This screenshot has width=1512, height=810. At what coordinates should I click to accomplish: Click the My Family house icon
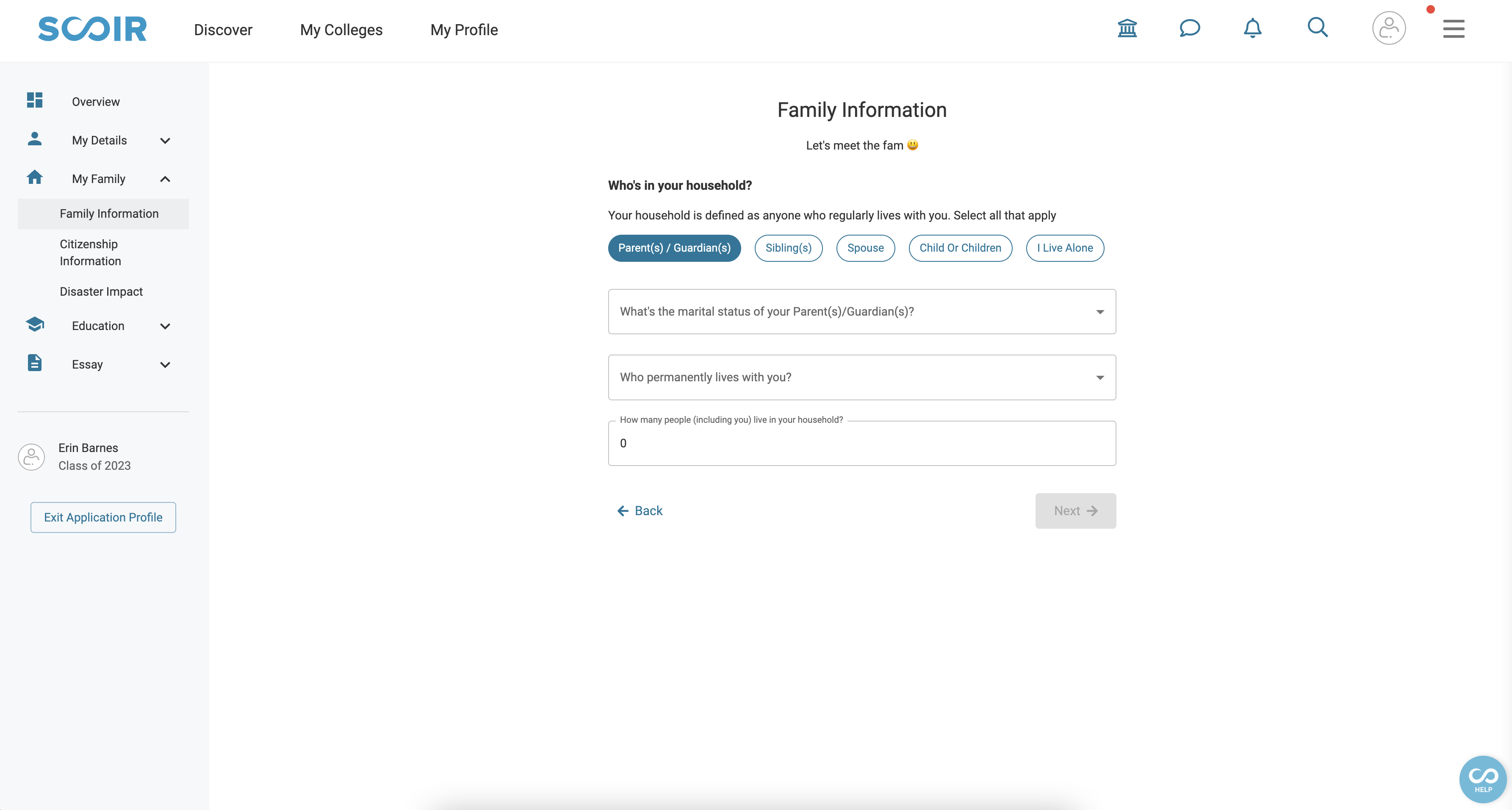[x=35, y=177]
